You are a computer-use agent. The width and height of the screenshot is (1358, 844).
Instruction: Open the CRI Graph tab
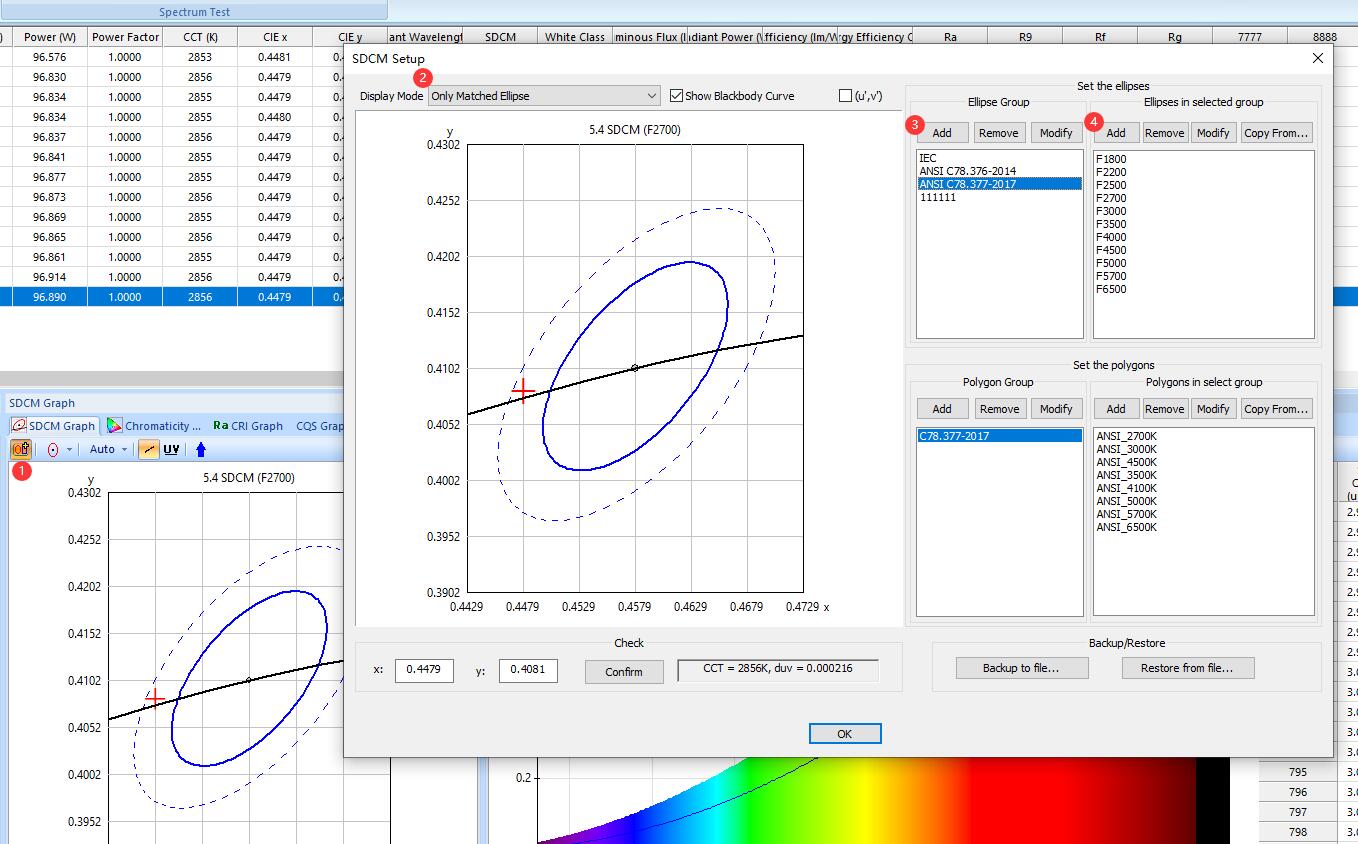click(x=248, y=426)
